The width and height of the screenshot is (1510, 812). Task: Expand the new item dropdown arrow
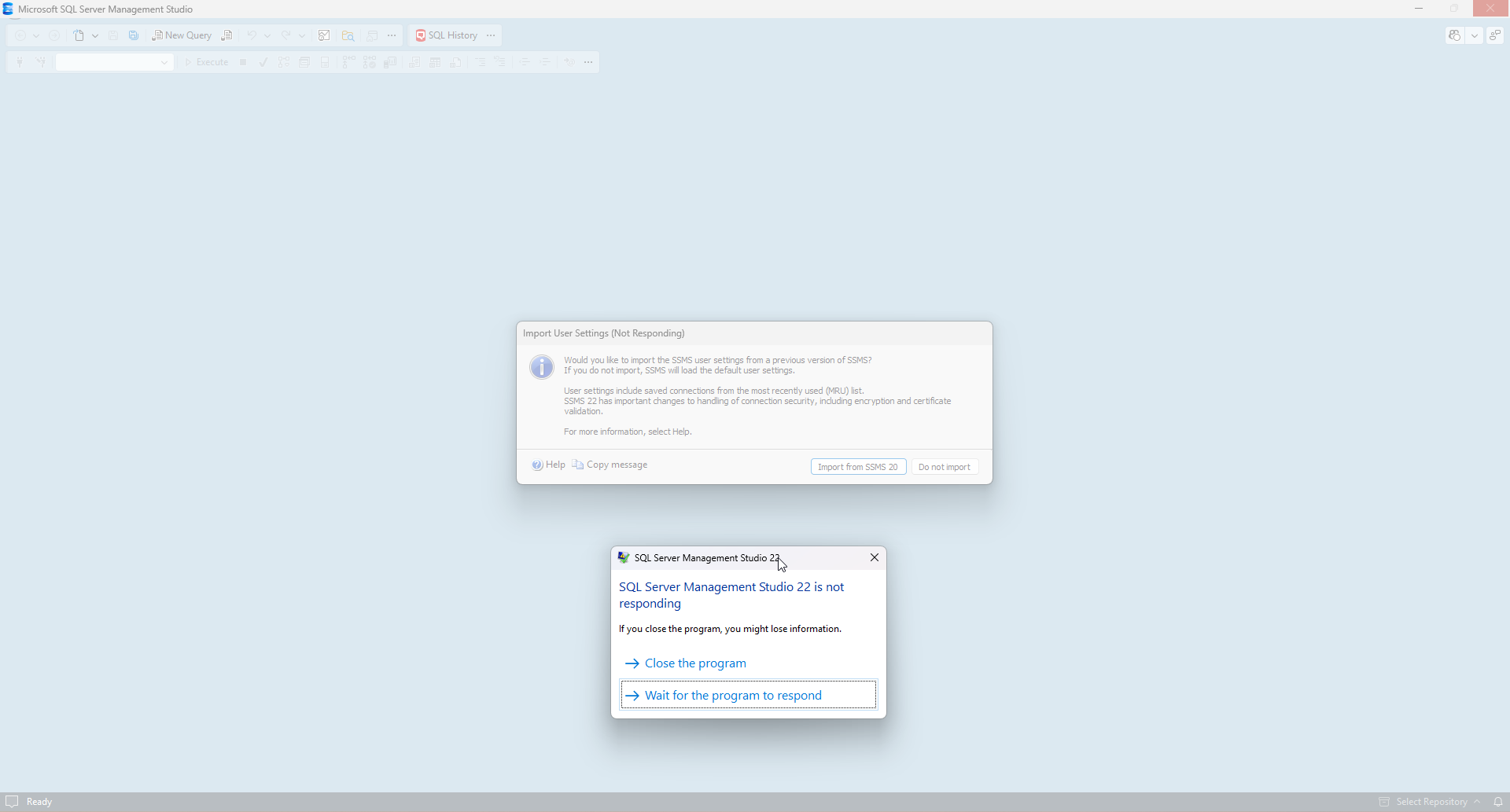pyautogui.click(x=95, y=35)
